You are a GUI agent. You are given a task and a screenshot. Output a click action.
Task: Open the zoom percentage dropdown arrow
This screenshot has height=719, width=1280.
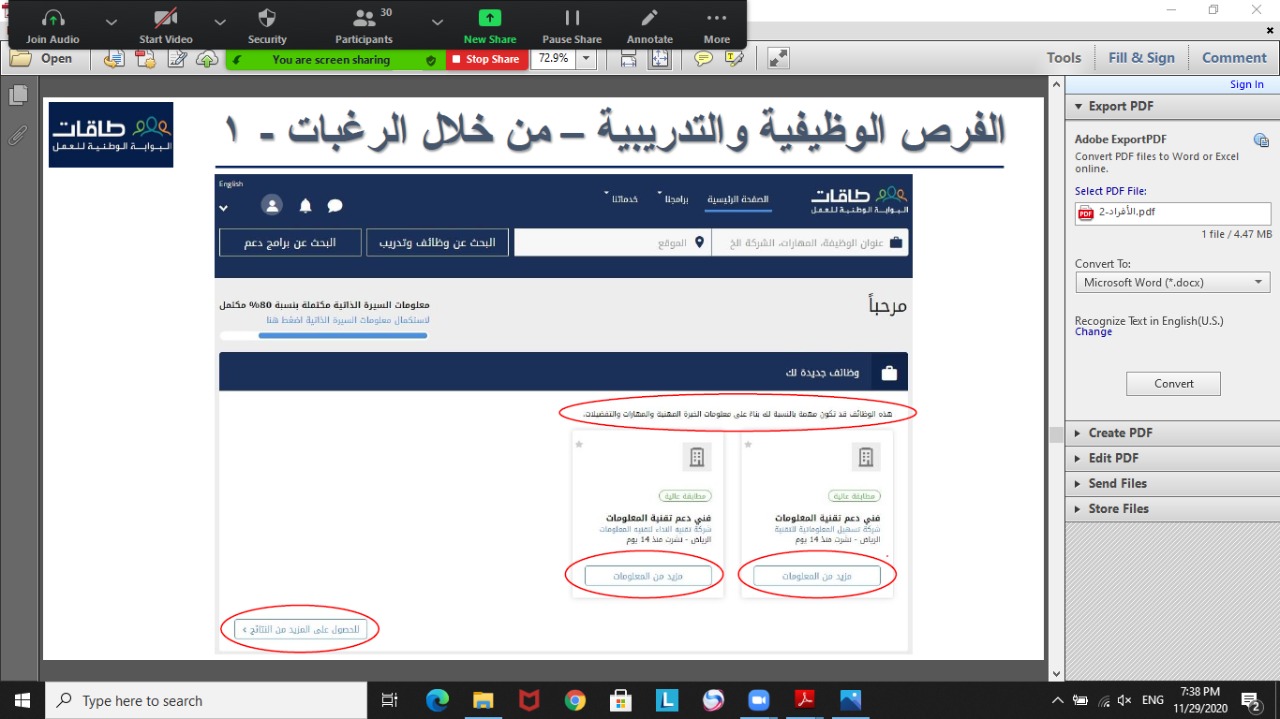(x=586, y=59)
